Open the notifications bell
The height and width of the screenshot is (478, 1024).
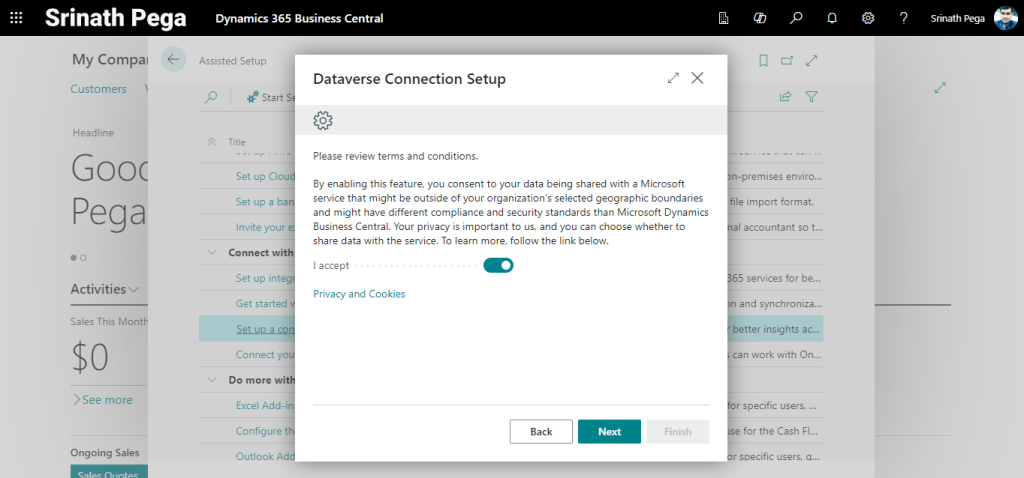[x=832, y=18]
